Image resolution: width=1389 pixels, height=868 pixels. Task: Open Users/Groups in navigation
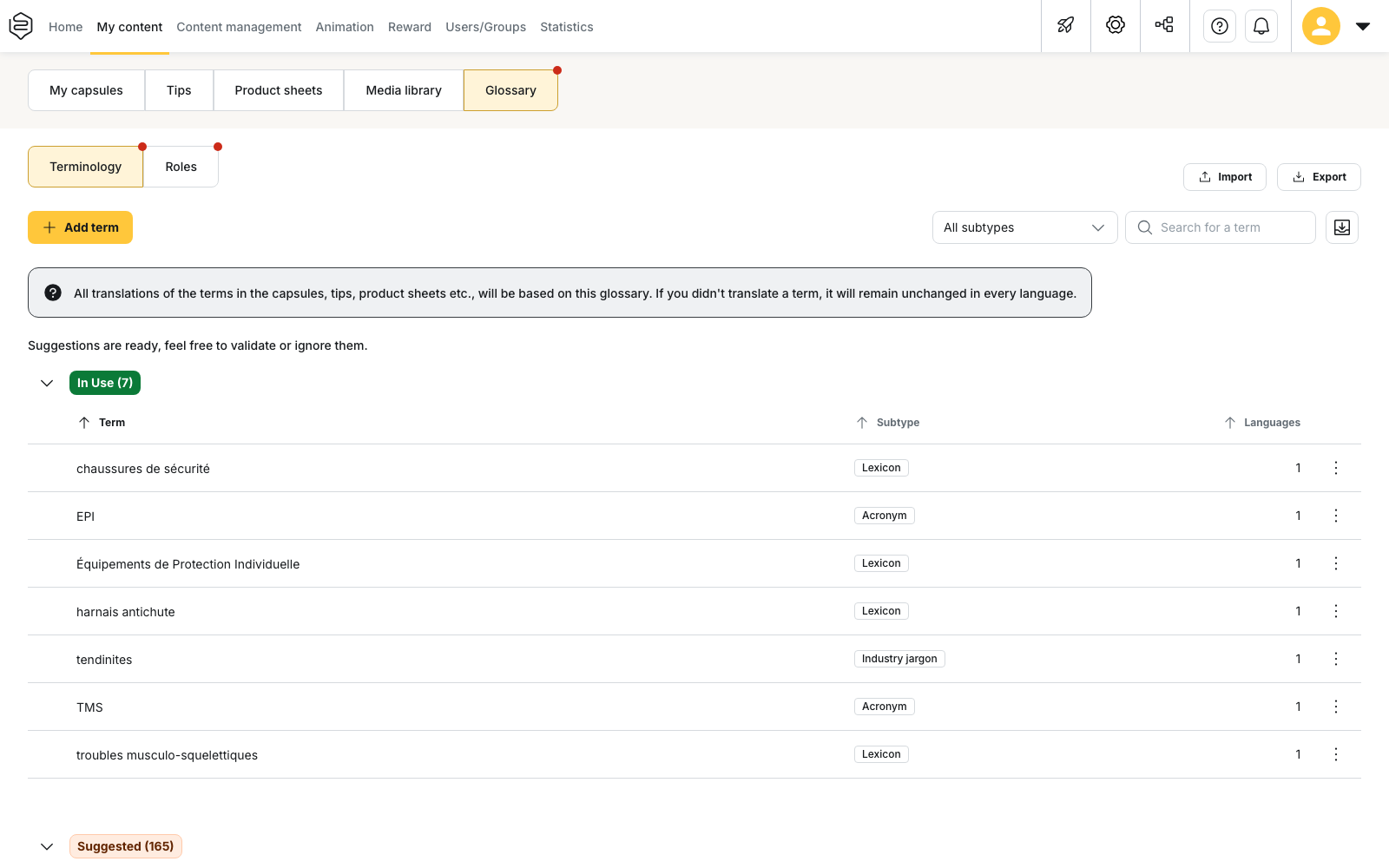(485, 27)
